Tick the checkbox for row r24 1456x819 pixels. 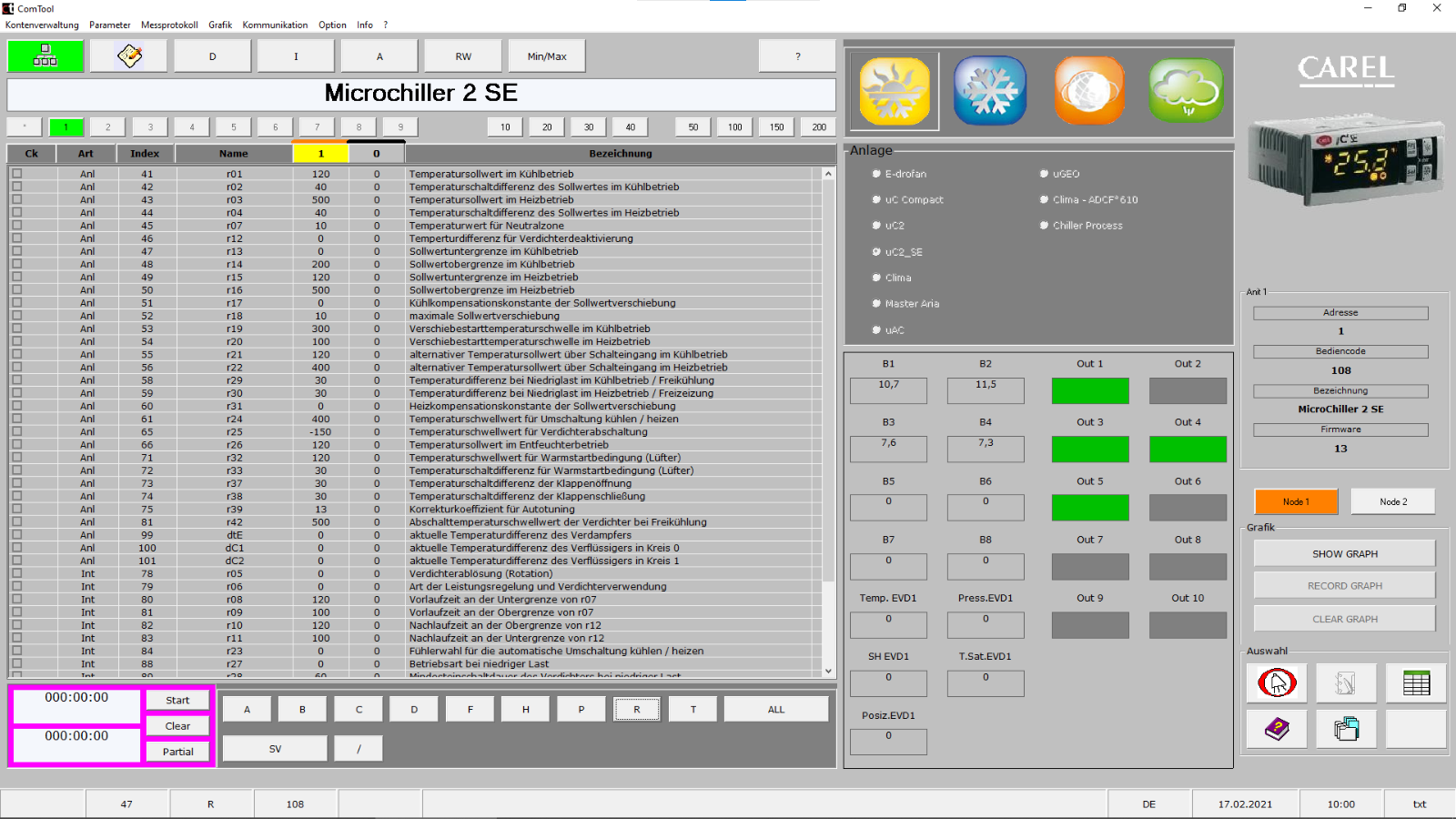coord(16,419)
